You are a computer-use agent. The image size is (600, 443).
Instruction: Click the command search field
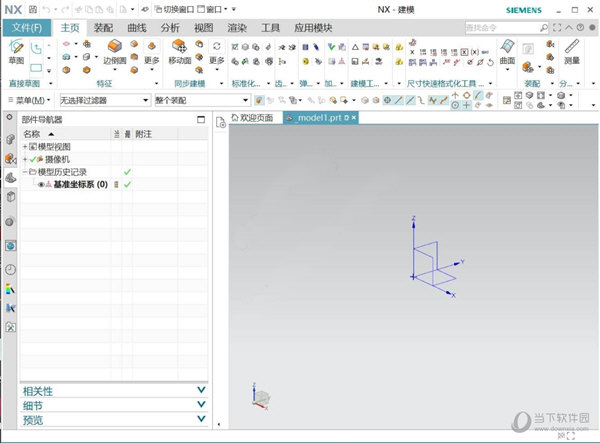click(x=507, y=28)
